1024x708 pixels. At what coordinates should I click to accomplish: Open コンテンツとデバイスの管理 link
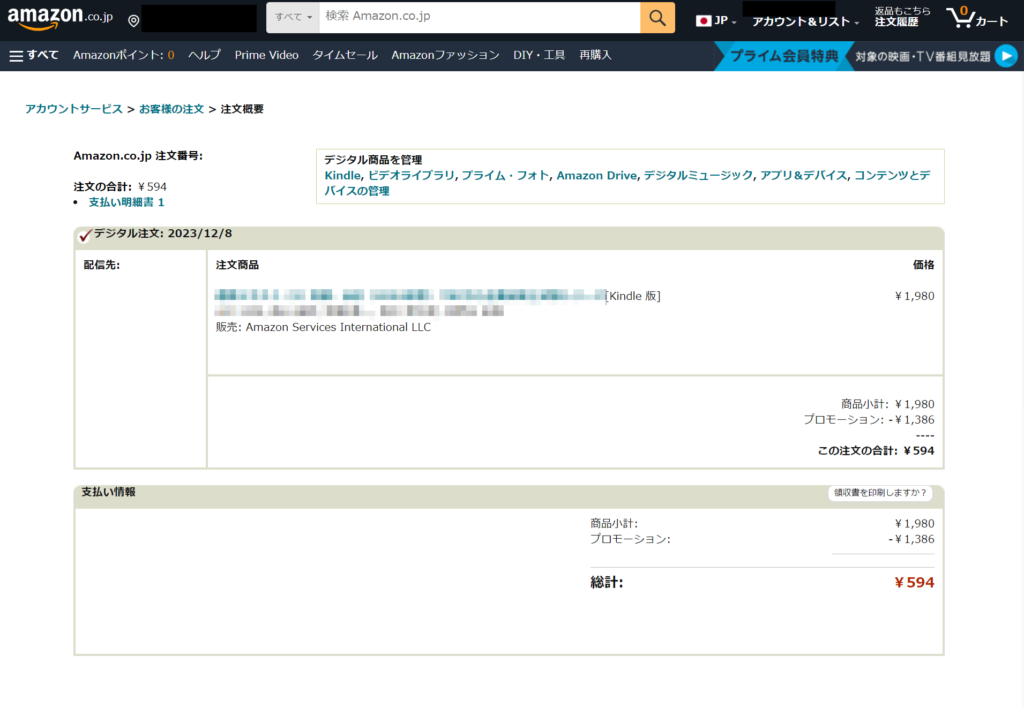point(627,184)
